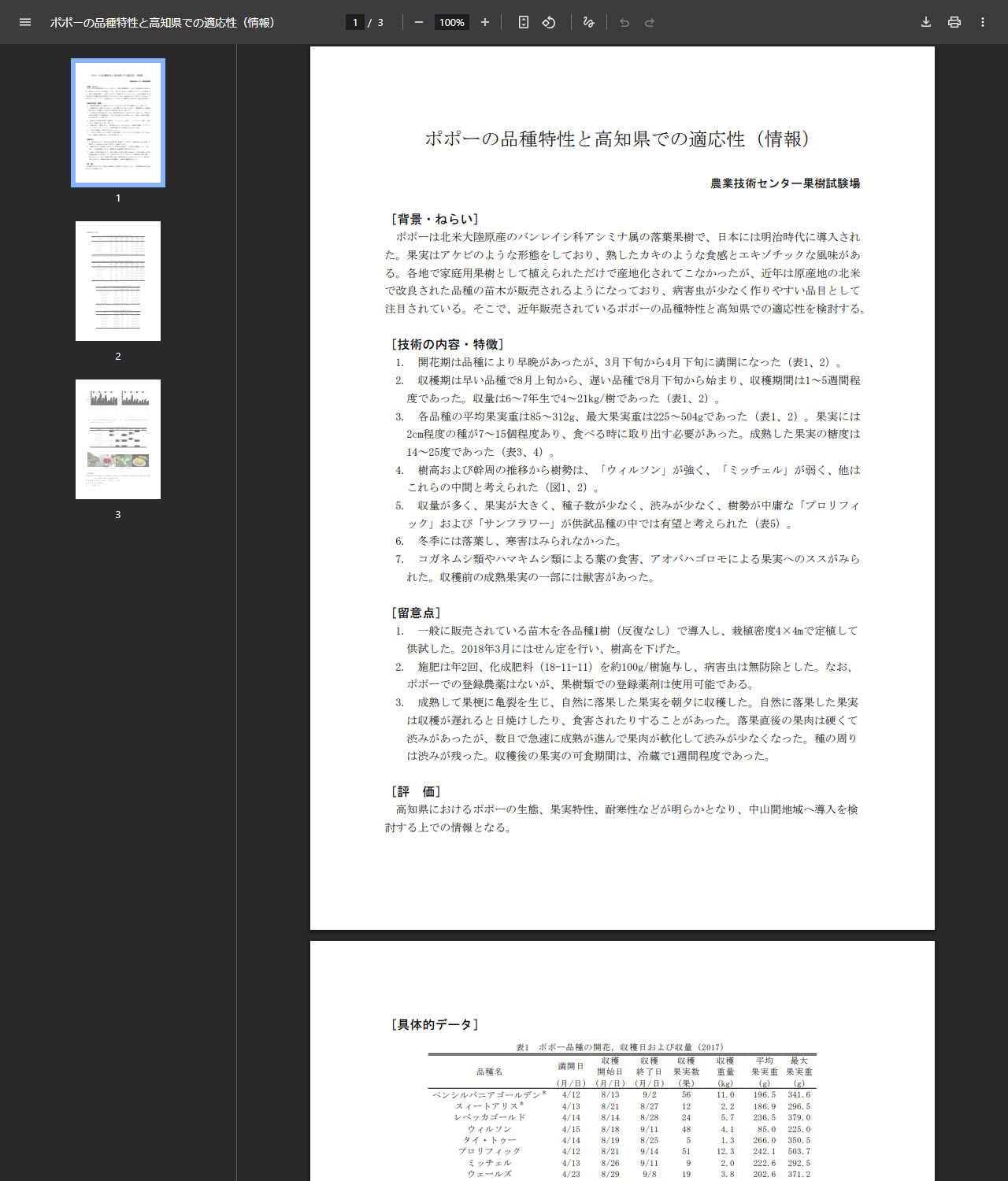Zoom out with the minus icon
Screen dimensions: 1008x1181
(419, 22)
